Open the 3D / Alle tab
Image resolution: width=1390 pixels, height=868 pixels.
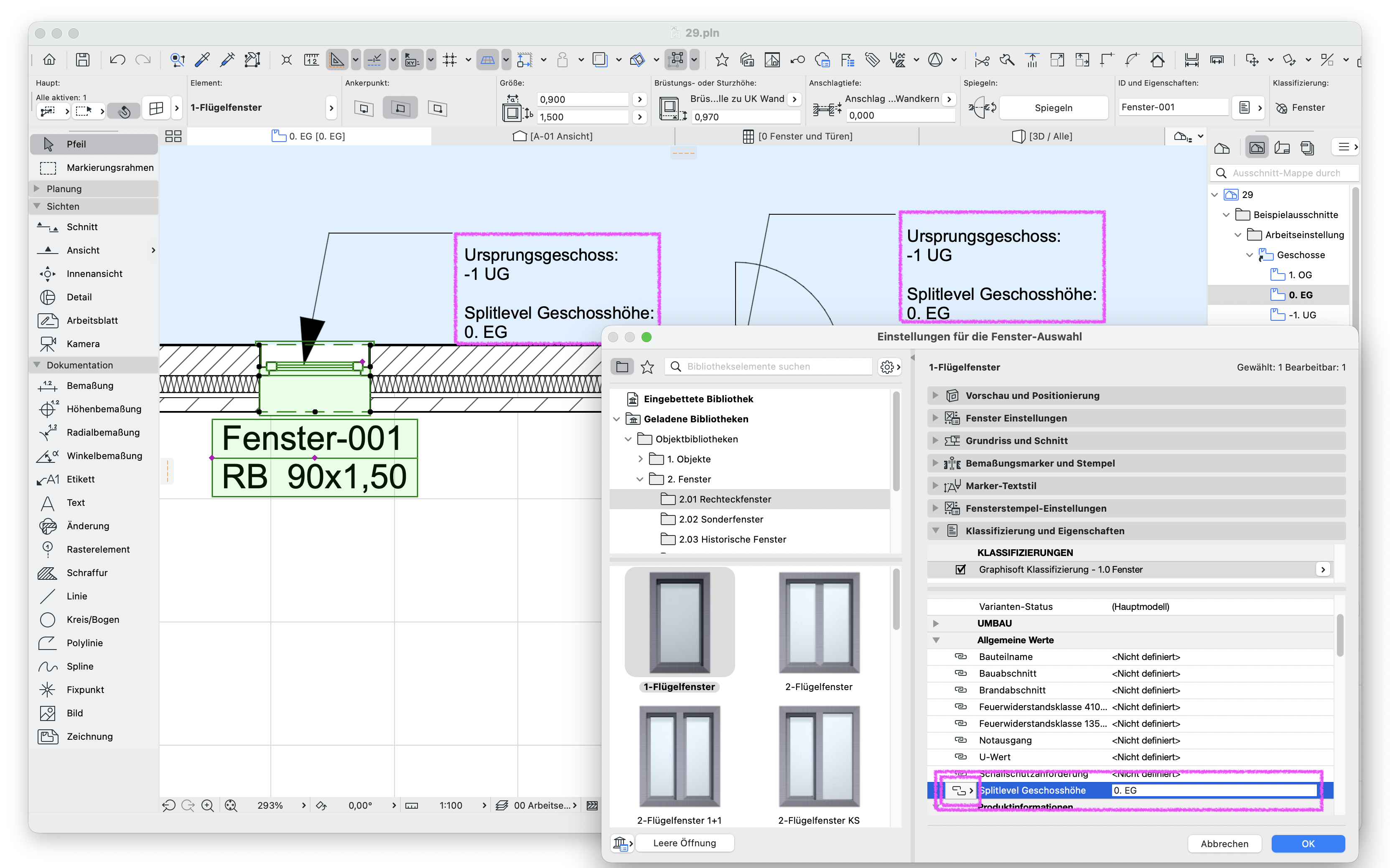click(x=1042, y=136)
